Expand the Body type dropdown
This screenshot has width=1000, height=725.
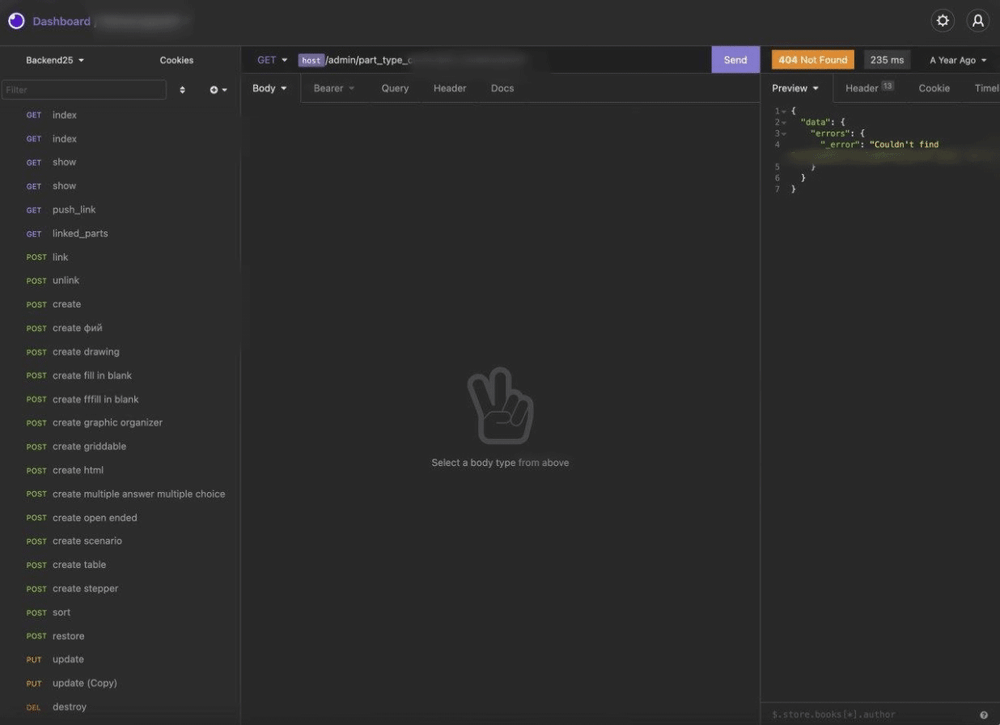point(269,88)
